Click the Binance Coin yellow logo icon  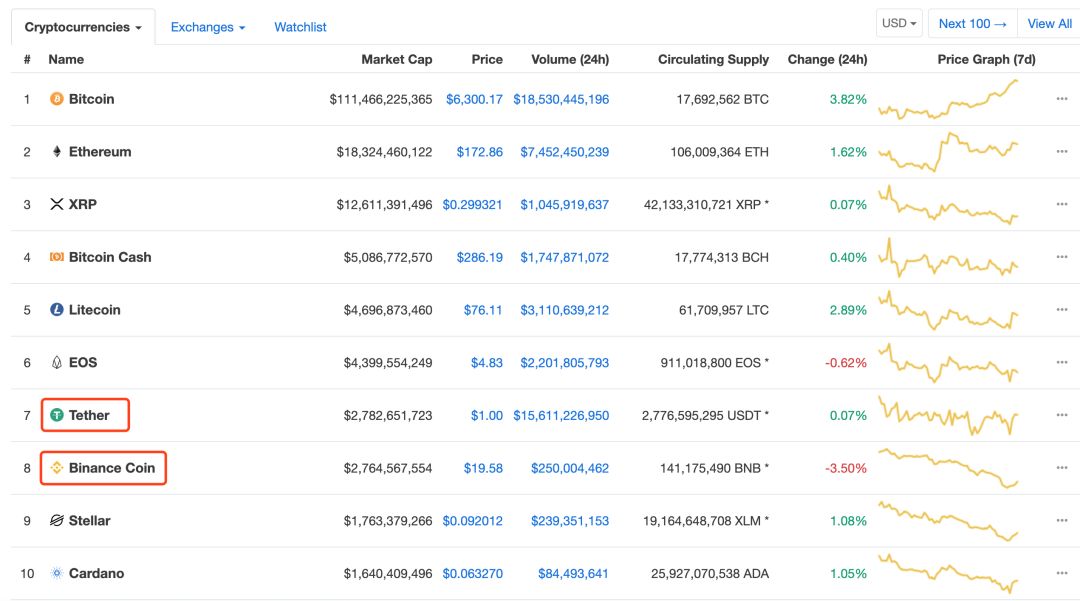57,468
